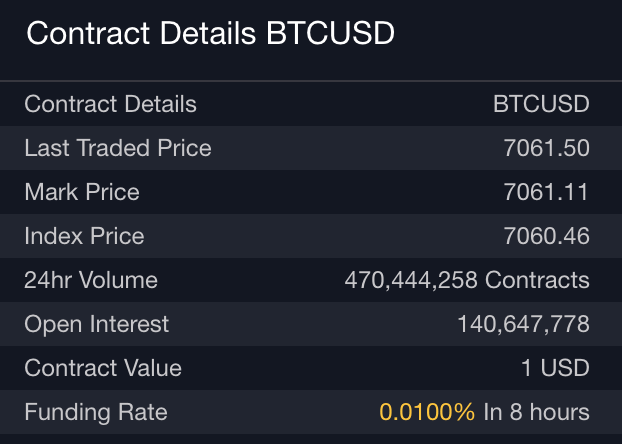
Task: Select the 1 USD contract value
Action: [x=555, y=368]
